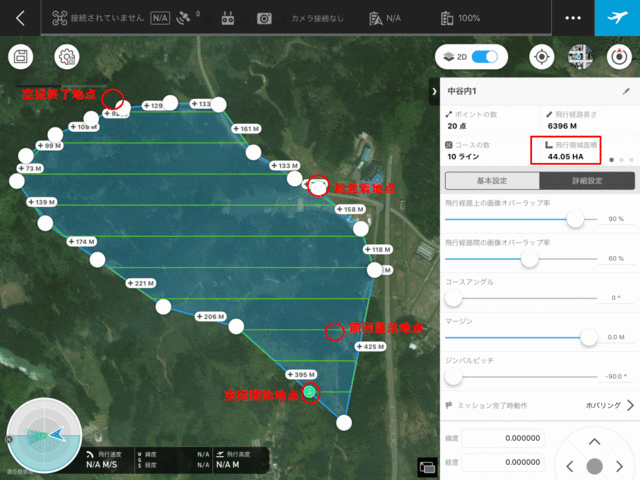Add a waypoint on the +118 M edge
640x480 pixels.
click(378, 249)
